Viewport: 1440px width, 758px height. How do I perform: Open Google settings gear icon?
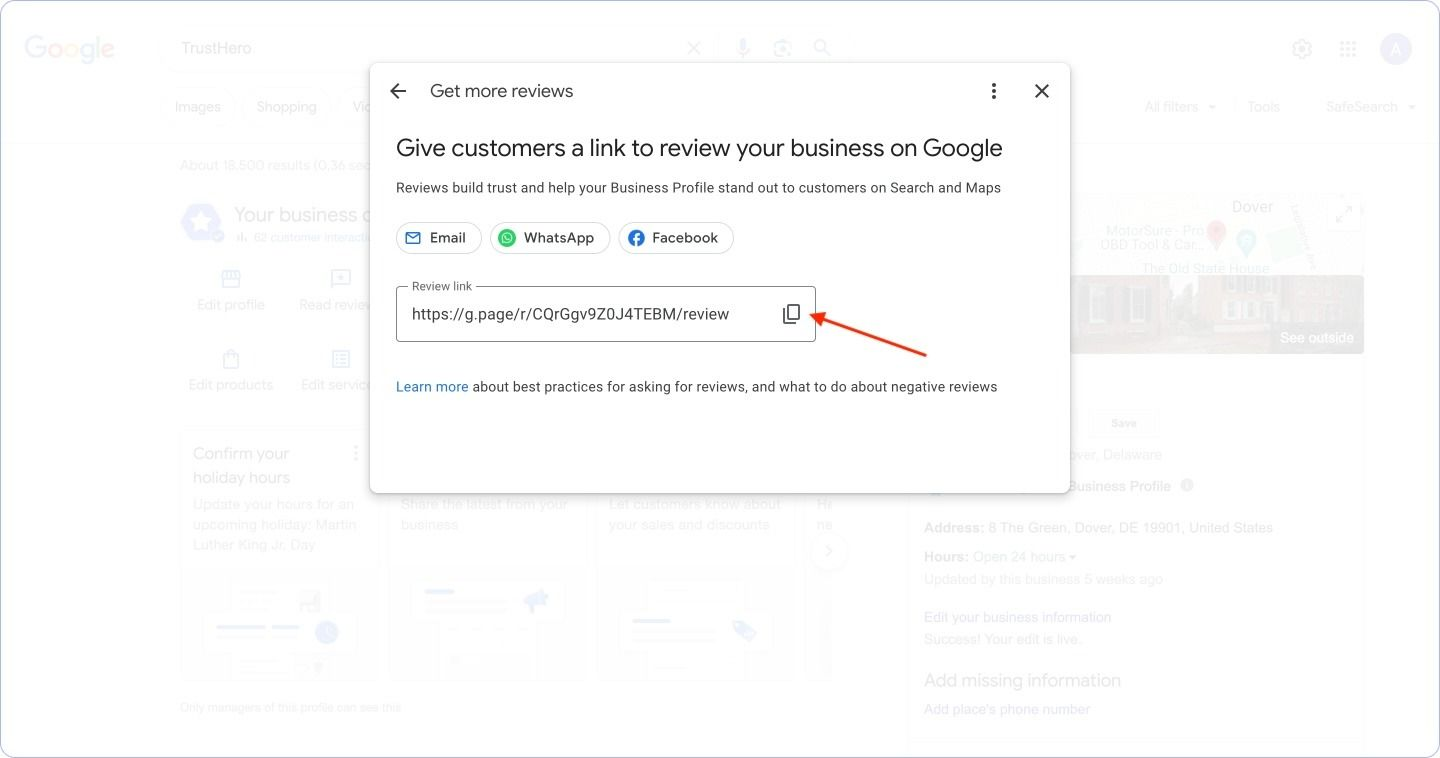click(1302, 48)
